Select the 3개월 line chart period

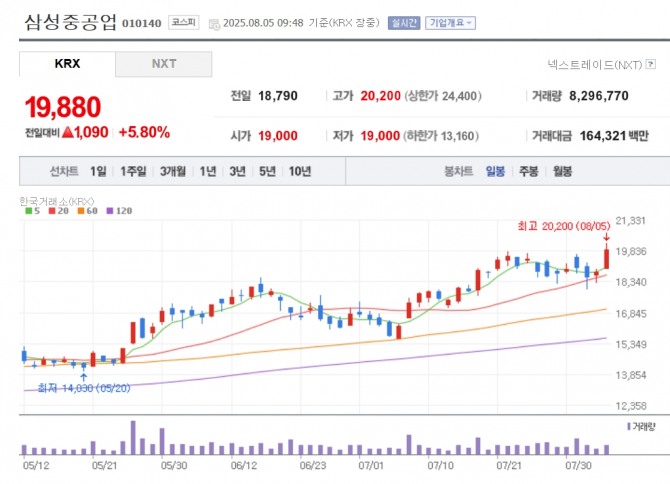(x=173, y=171)
